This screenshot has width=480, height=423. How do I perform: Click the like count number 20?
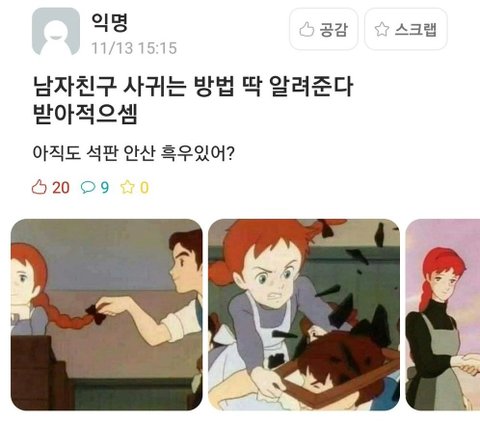pyautogui.click(x=61, y=188)
